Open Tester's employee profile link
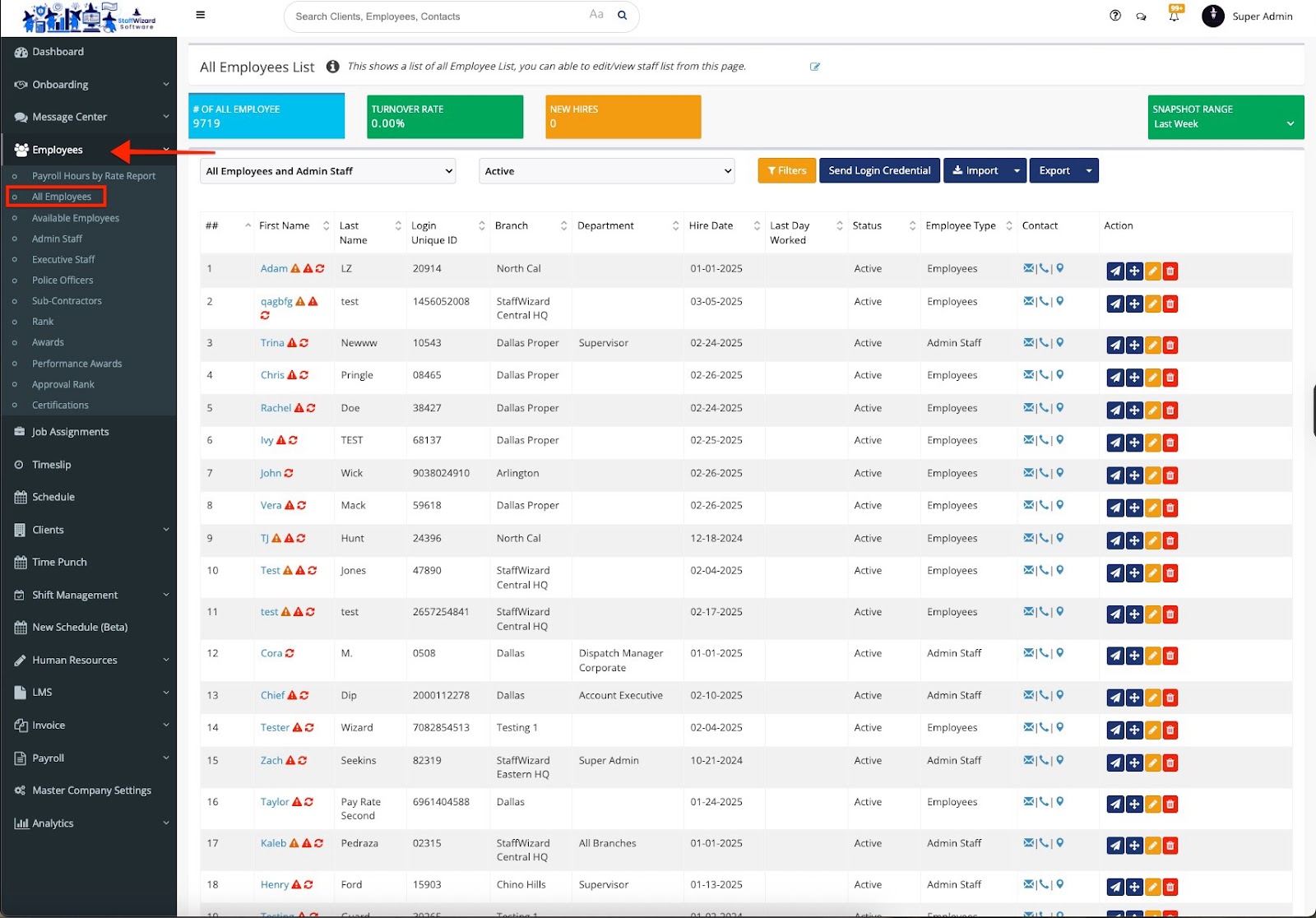Image resolution: width=1316 pixels, height=918 pixels. coord(275,727)
